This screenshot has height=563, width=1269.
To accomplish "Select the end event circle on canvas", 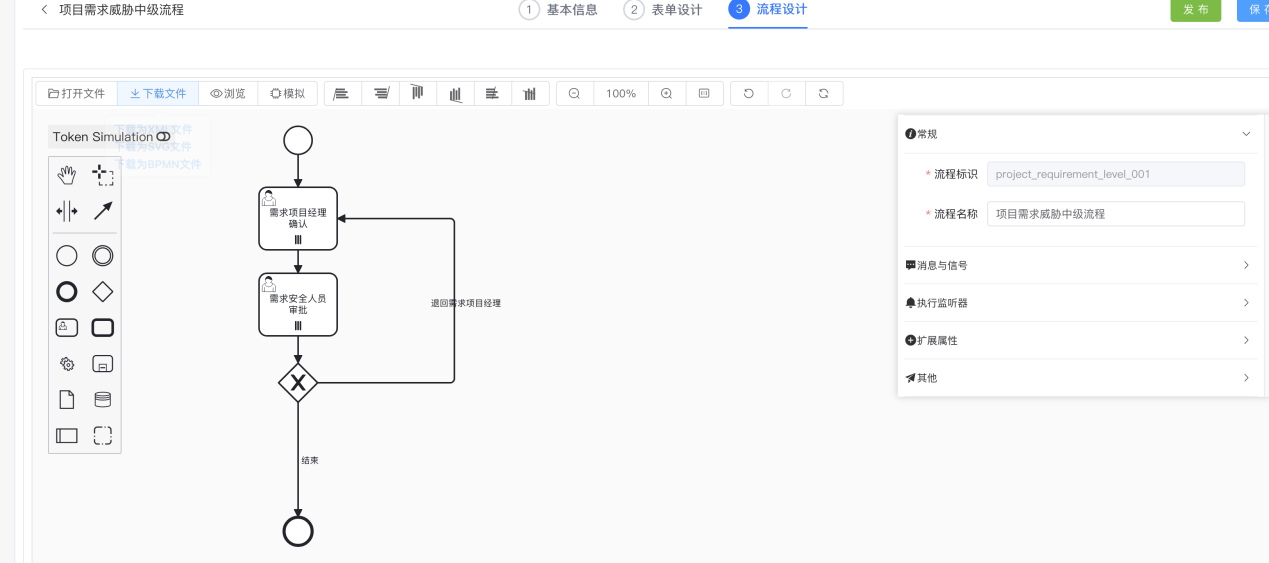I will [x=298, y=531].
